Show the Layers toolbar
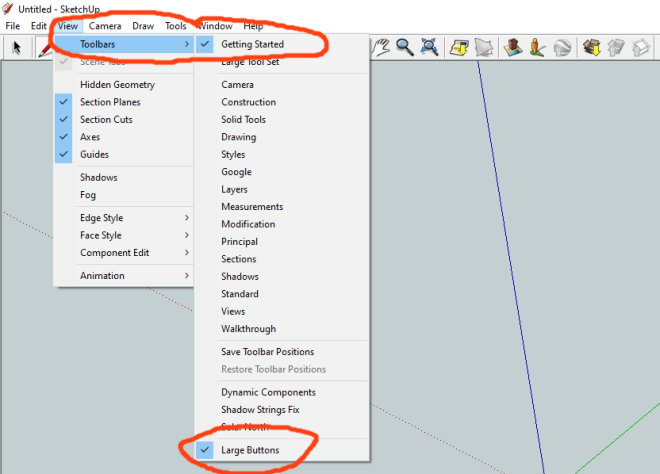Image resolution: width=660 pixels, height=474 pixels. point(282,189)
